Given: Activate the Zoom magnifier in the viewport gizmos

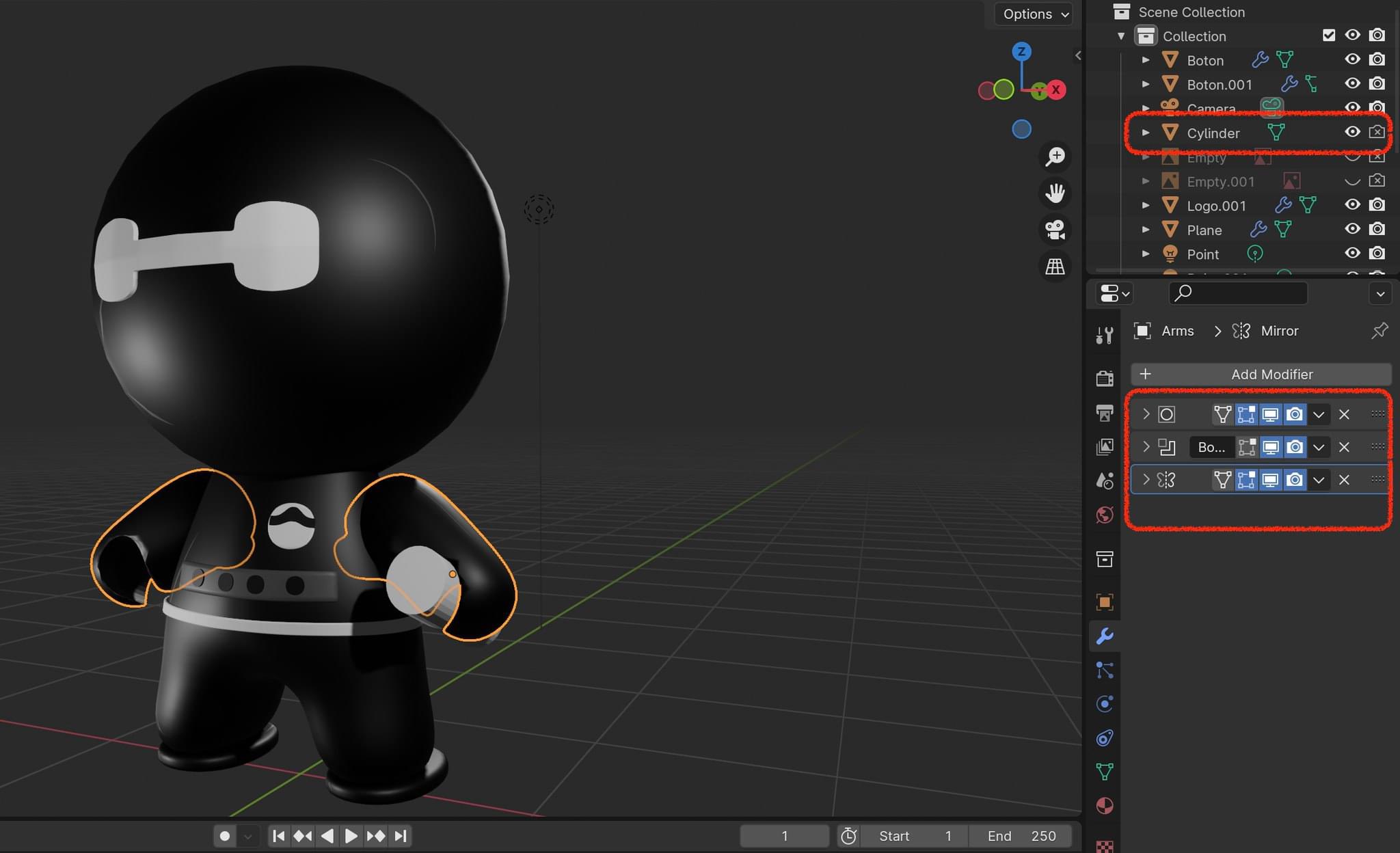Looking at the screenshot, I should click(1056, 157).
